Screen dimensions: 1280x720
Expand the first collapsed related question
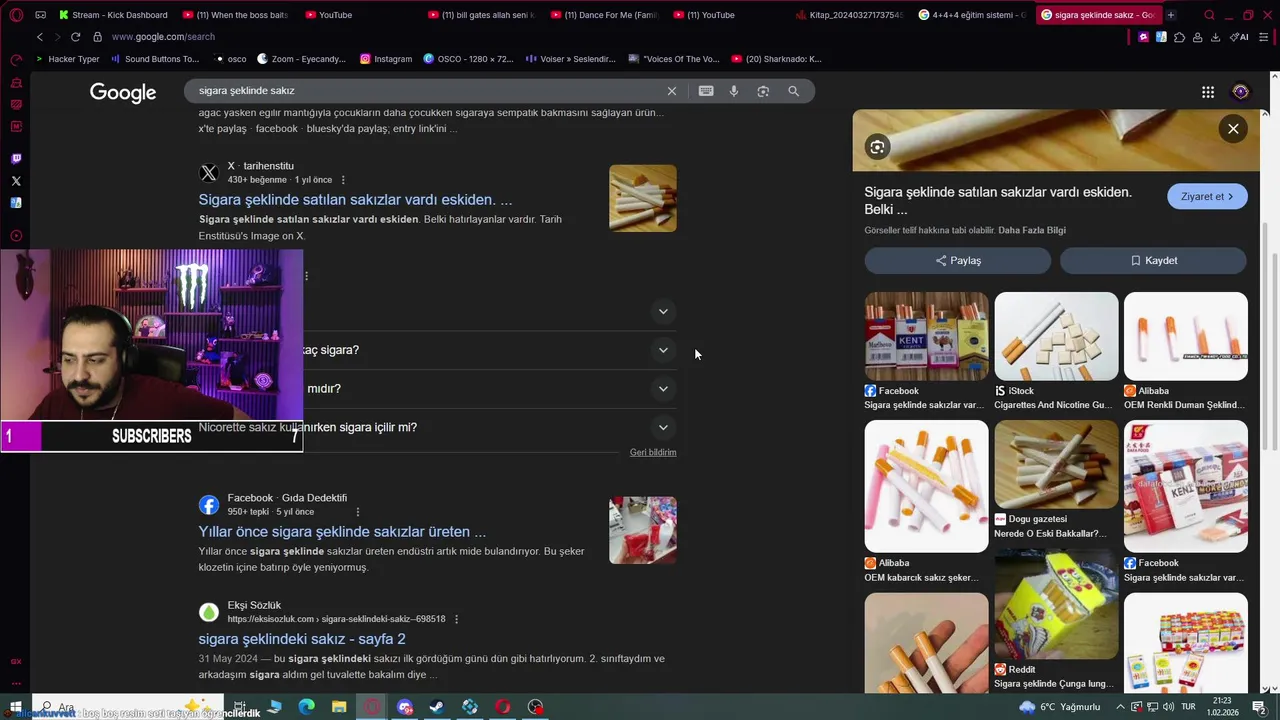click(663, 312)
